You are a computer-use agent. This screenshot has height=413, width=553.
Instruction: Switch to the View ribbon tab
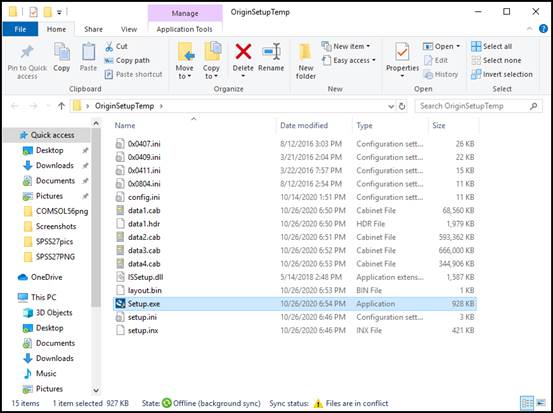[129, 29]
